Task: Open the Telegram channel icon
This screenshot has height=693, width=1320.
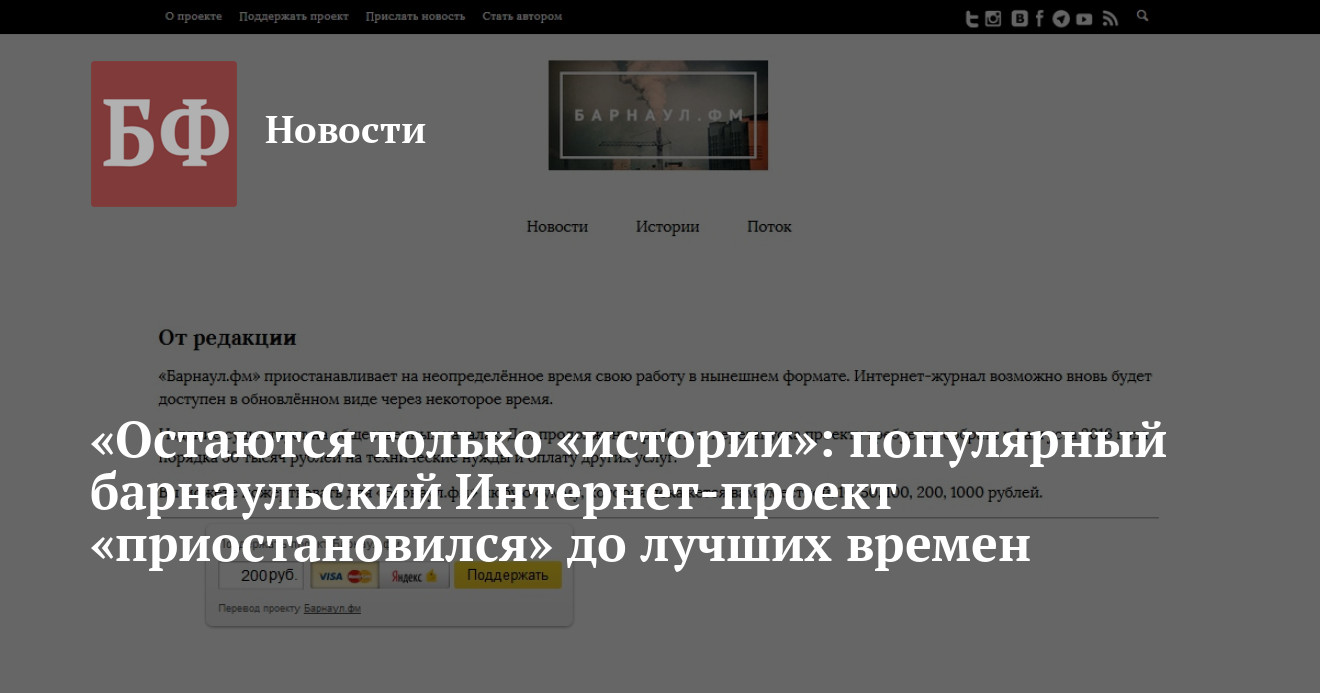Action: 1061,18
